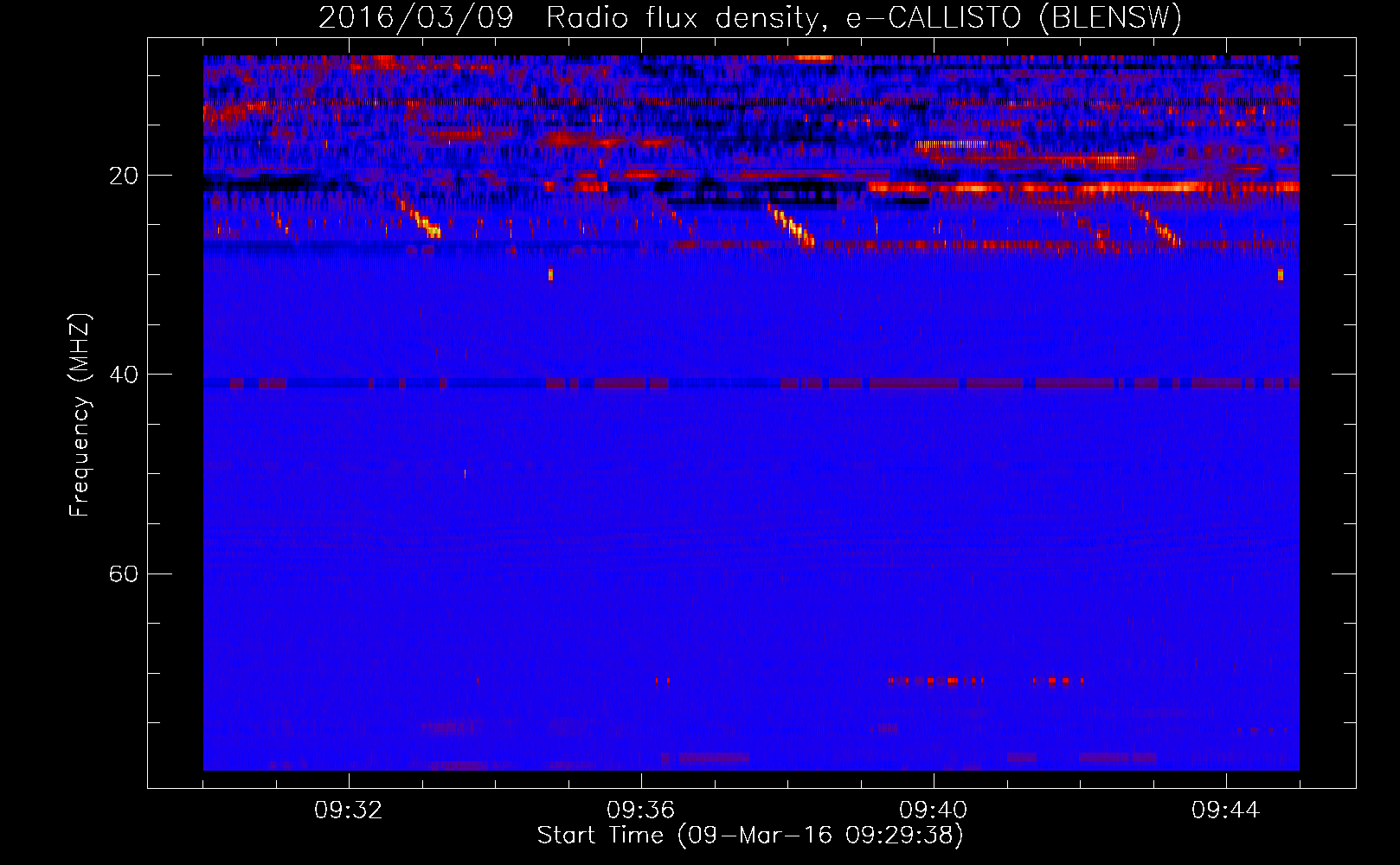Click the 09:40 time tick label
Image resolution: width=1400 pixels, height=865 pixels.
(934, 811)
